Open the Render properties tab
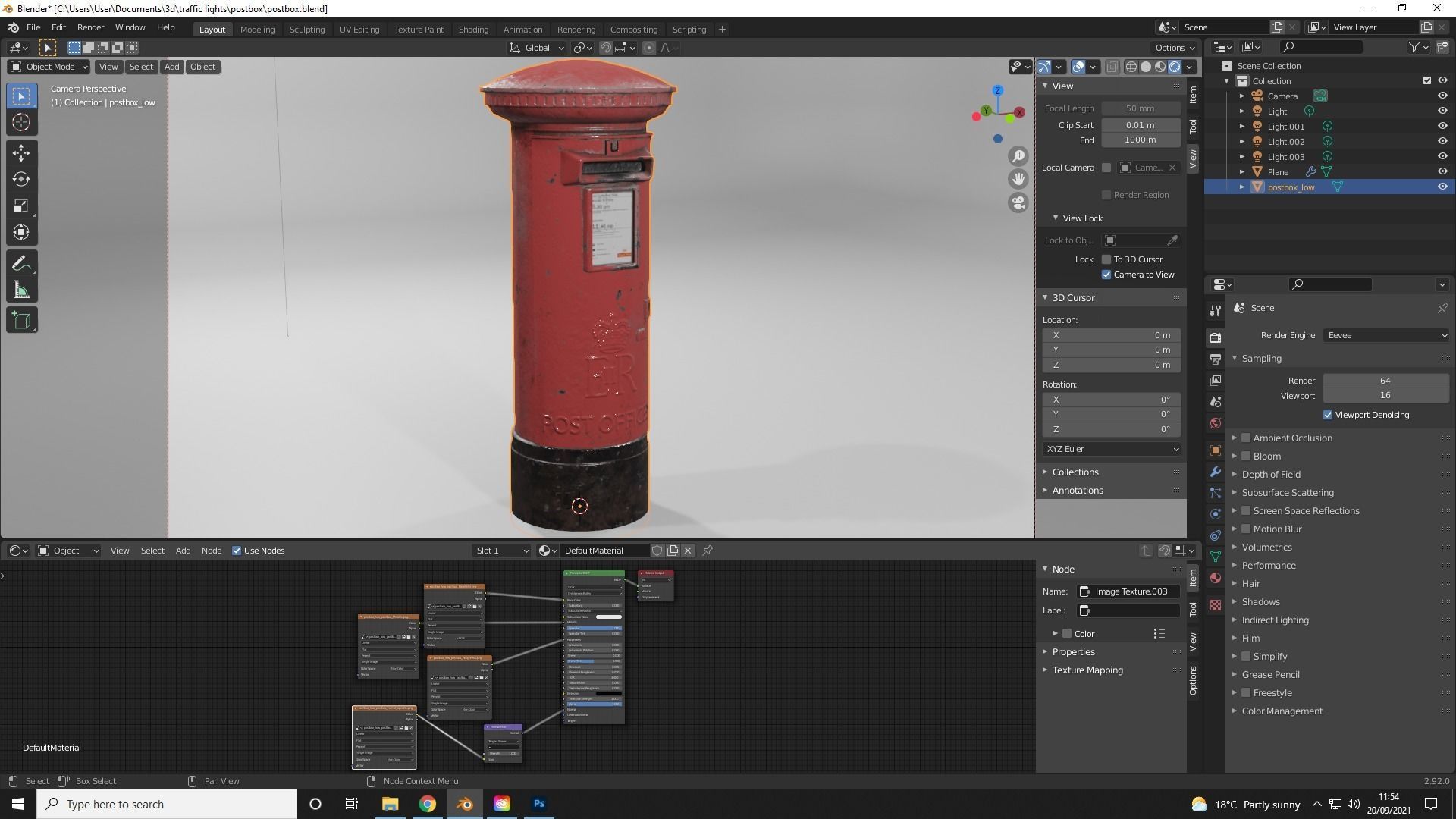1456x819 pixels. point(1216,338)
